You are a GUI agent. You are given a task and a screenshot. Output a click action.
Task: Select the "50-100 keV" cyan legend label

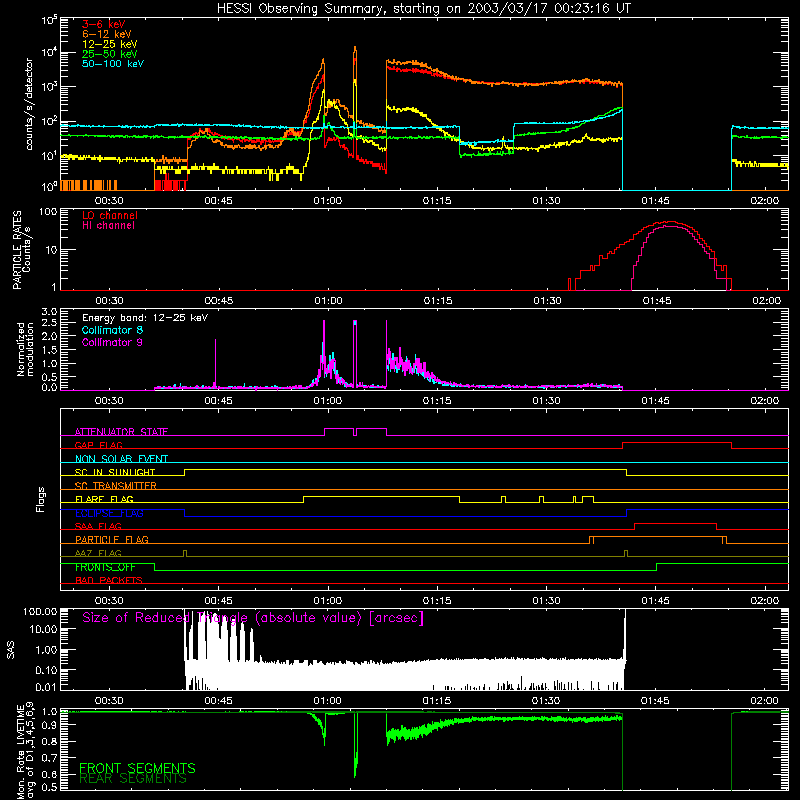[113, 64]
